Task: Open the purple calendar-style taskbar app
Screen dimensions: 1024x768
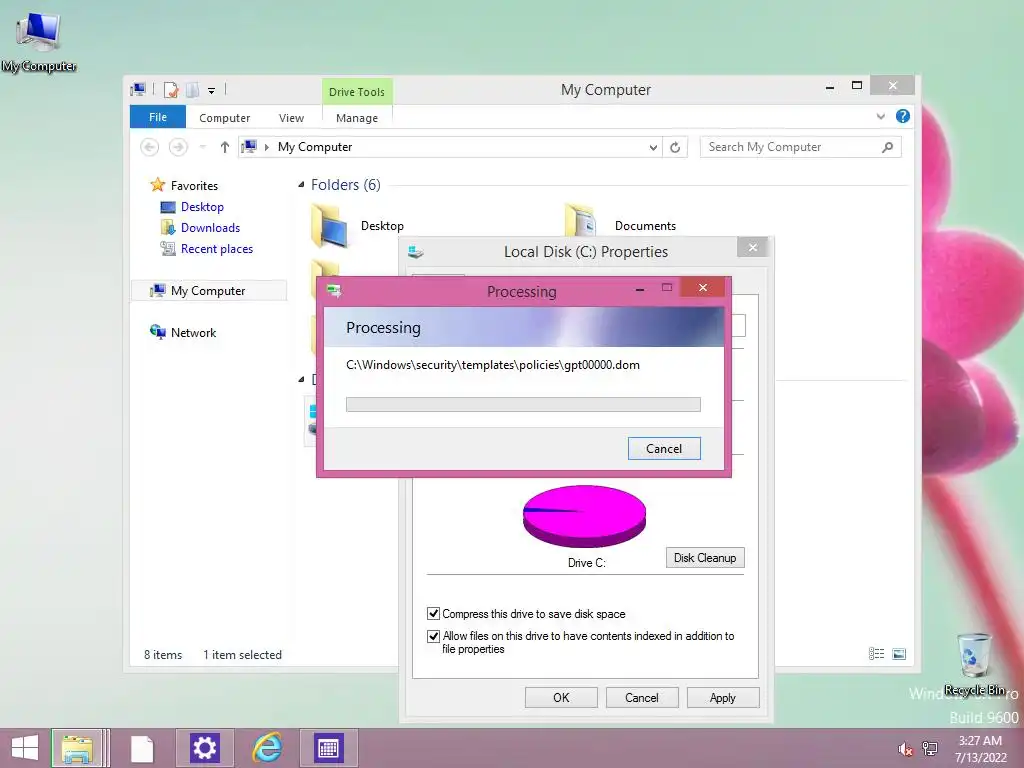Action: coord(328,748)
